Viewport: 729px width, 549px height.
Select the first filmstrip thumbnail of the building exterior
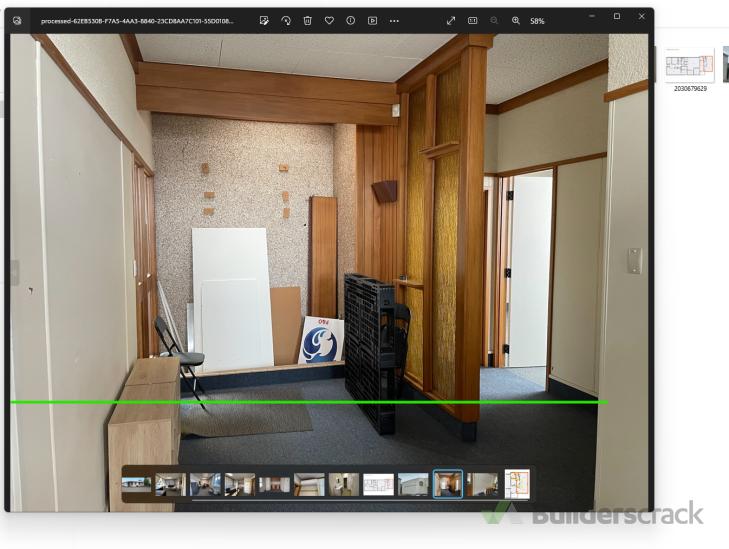pos(136,485)
